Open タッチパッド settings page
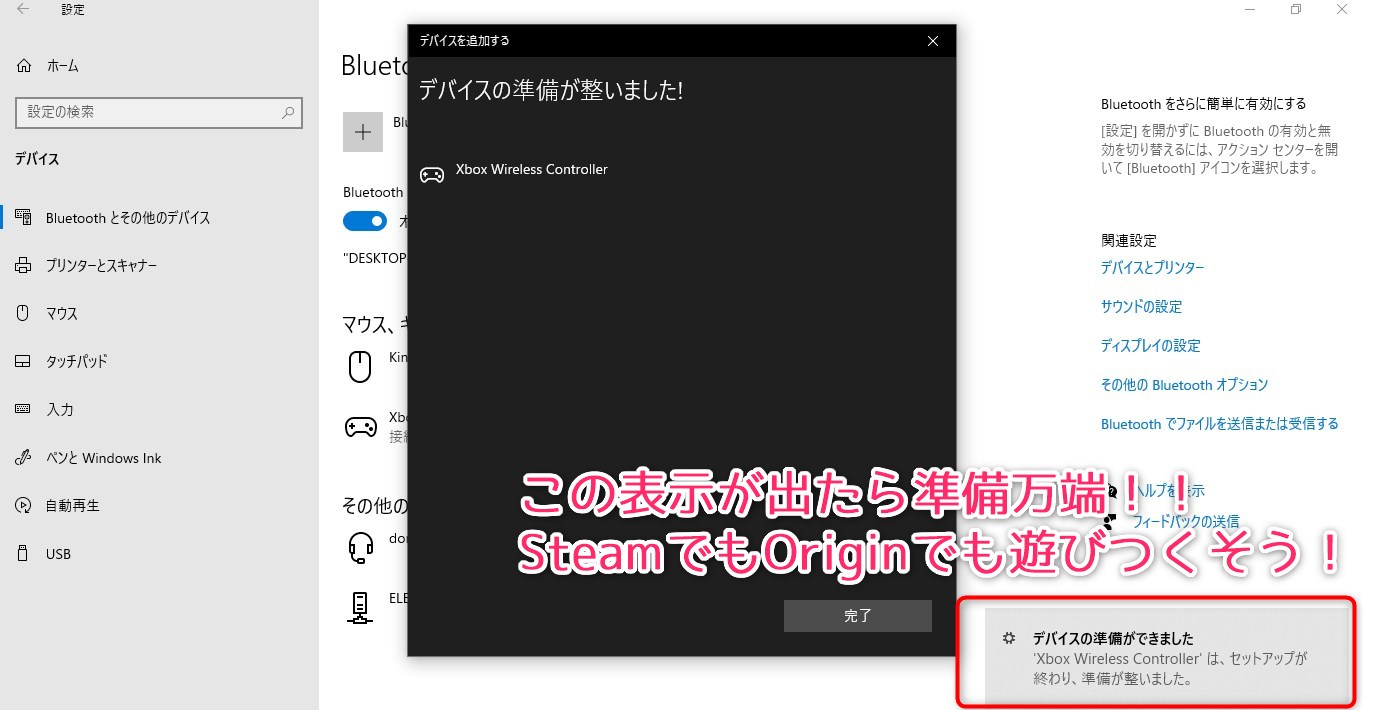The image size is (1378, 710). (x=76, y=362)
